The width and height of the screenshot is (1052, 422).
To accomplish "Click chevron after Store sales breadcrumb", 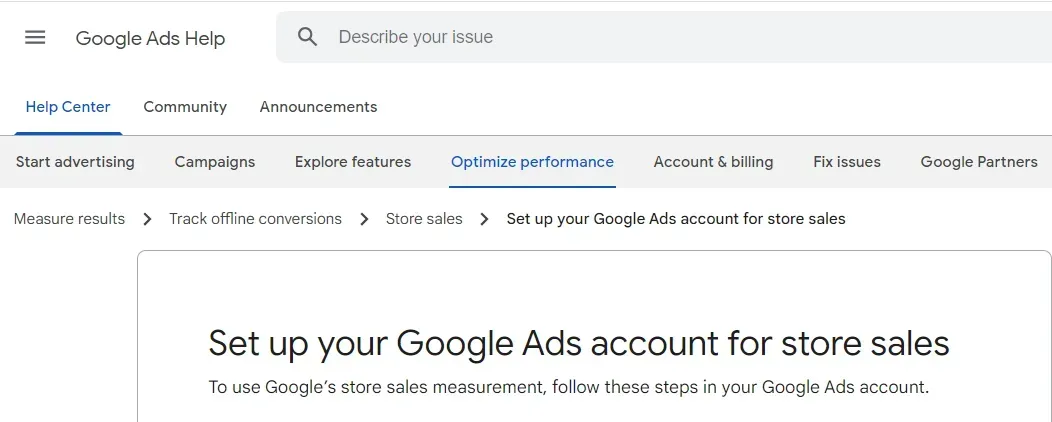I will pos(484,219).
